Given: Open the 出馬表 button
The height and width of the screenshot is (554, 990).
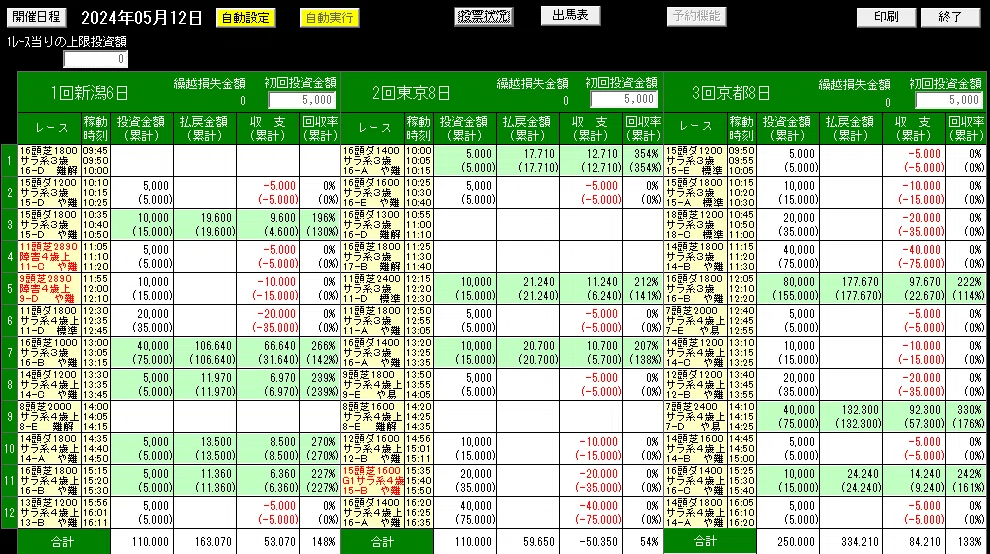Looking at the screenshot, I should [570, 16].
